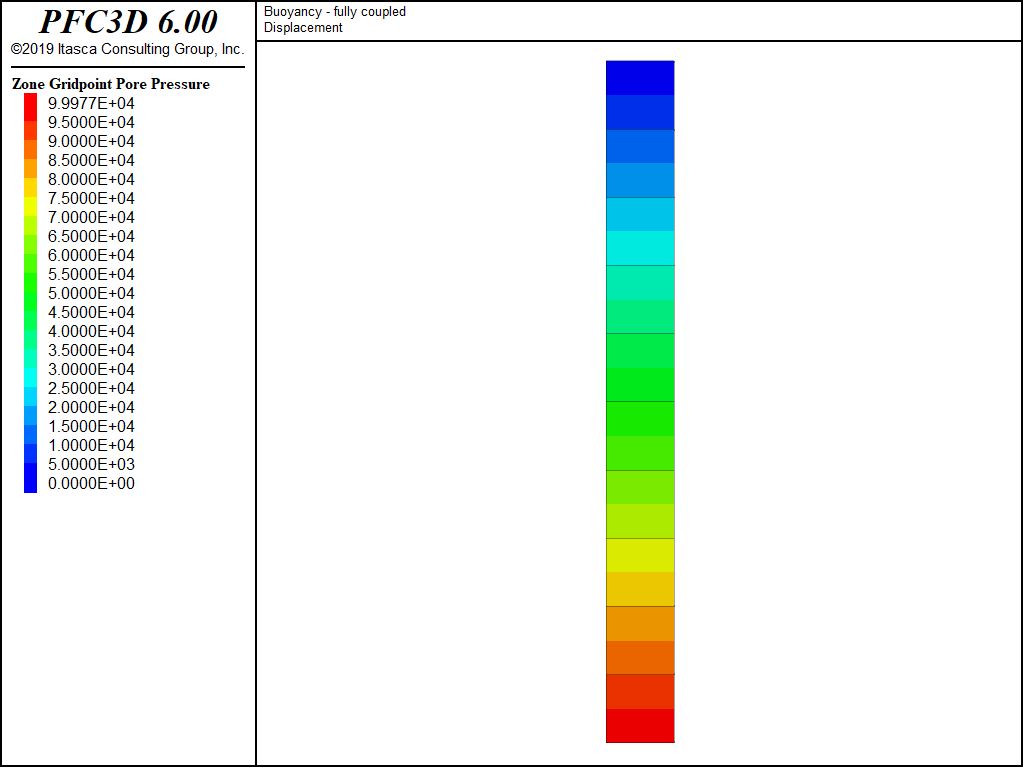Select legend value 7.5000E+04

tap(91, 198)
